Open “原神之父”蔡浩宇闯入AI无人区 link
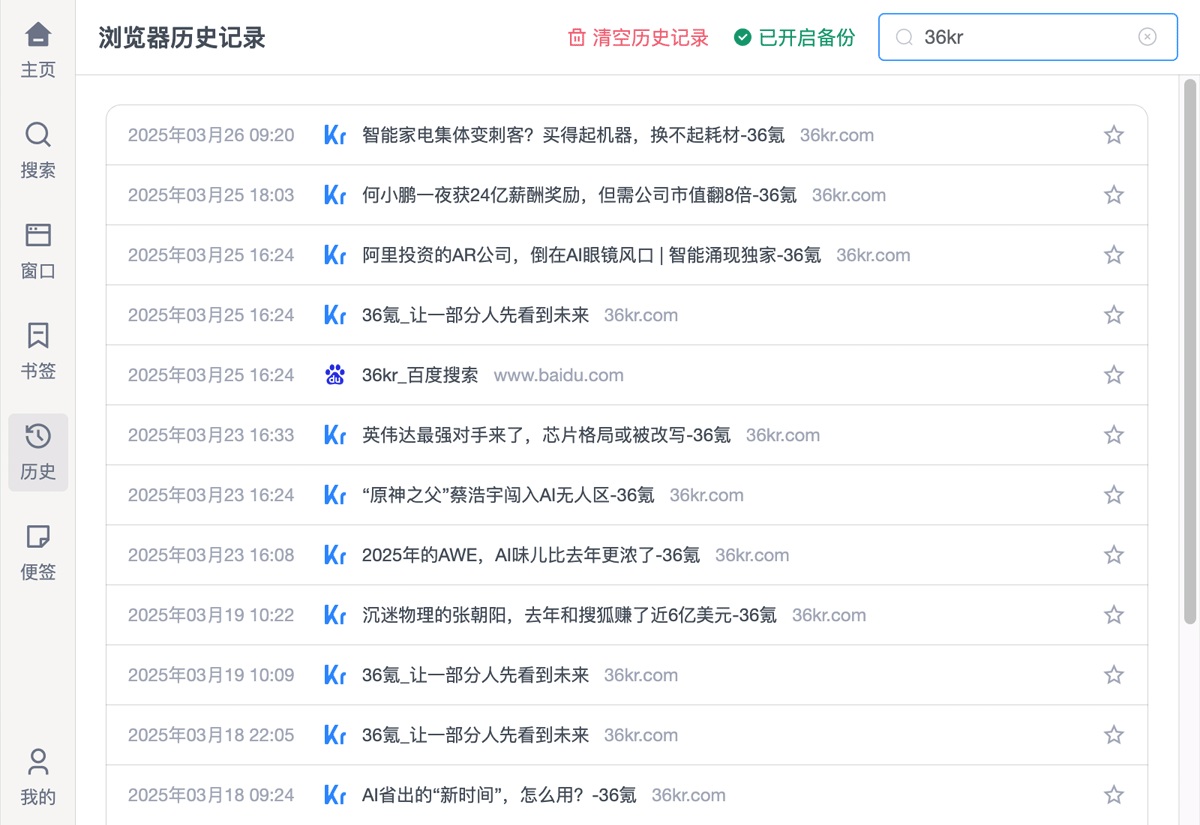Image resolution: width=1200 pixels, height=825 pixels. click(508, 495)
